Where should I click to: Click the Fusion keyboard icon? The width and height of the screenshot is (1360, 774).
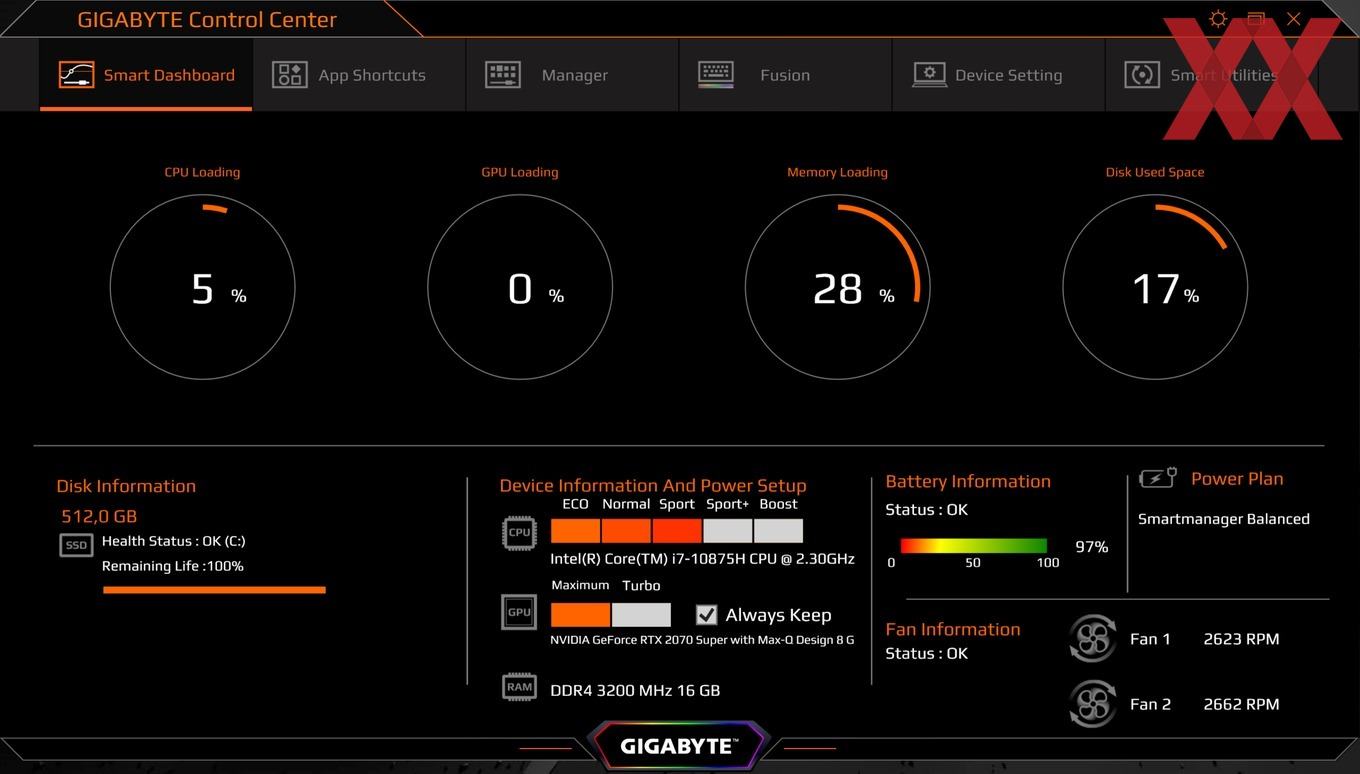click(x=716, y=74)
